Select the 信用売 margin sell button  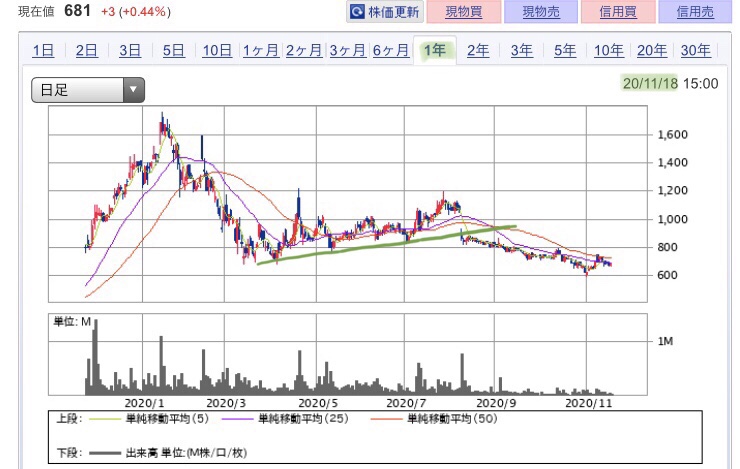click(x=695, y=11)
